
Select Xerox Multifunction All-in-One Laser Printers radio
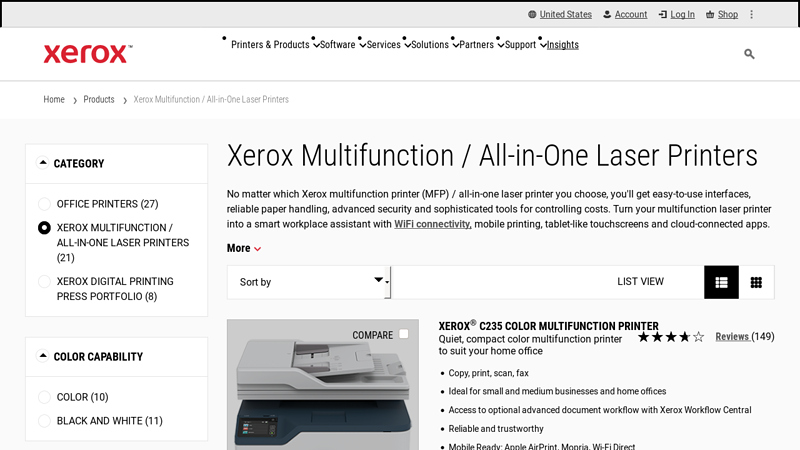click(44, 228)
